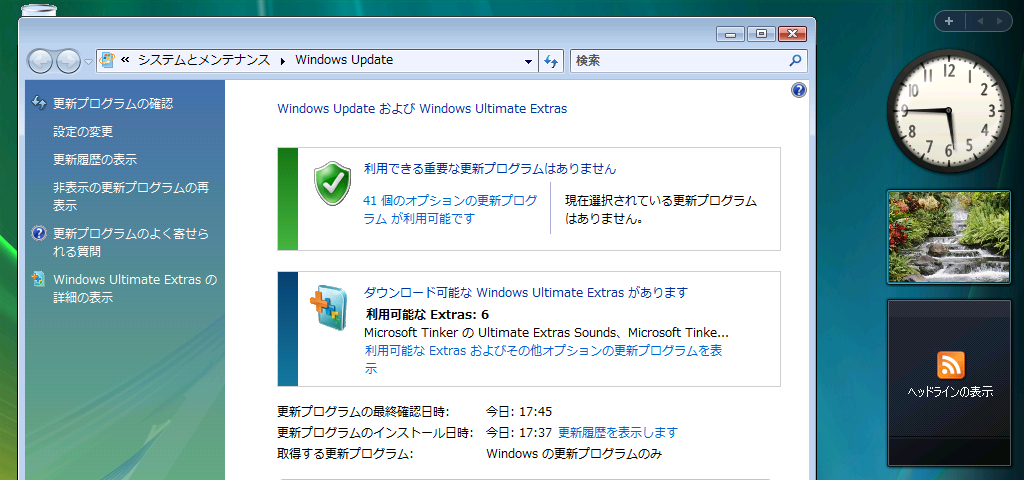The width and height of the screenshot is (1024, 480).
Task: Open 設定の変更 in the sidebar
Action: pyautogui.click(x=83, y=131)
